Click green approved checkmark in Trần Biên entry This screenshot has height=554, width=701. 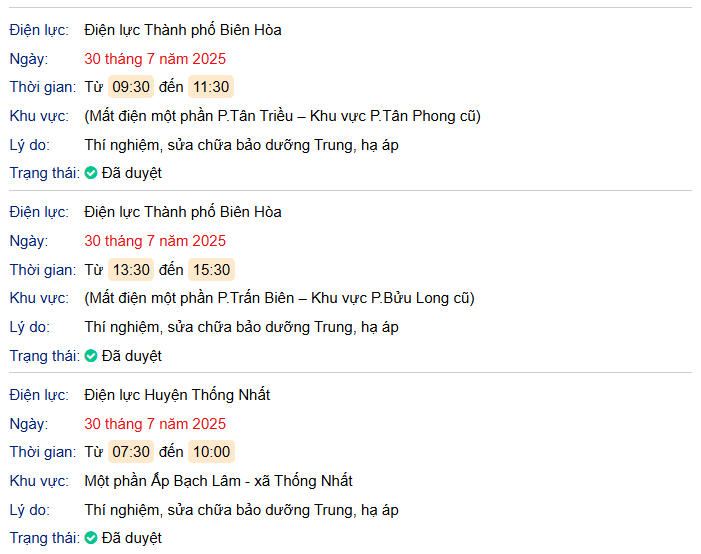91,355
